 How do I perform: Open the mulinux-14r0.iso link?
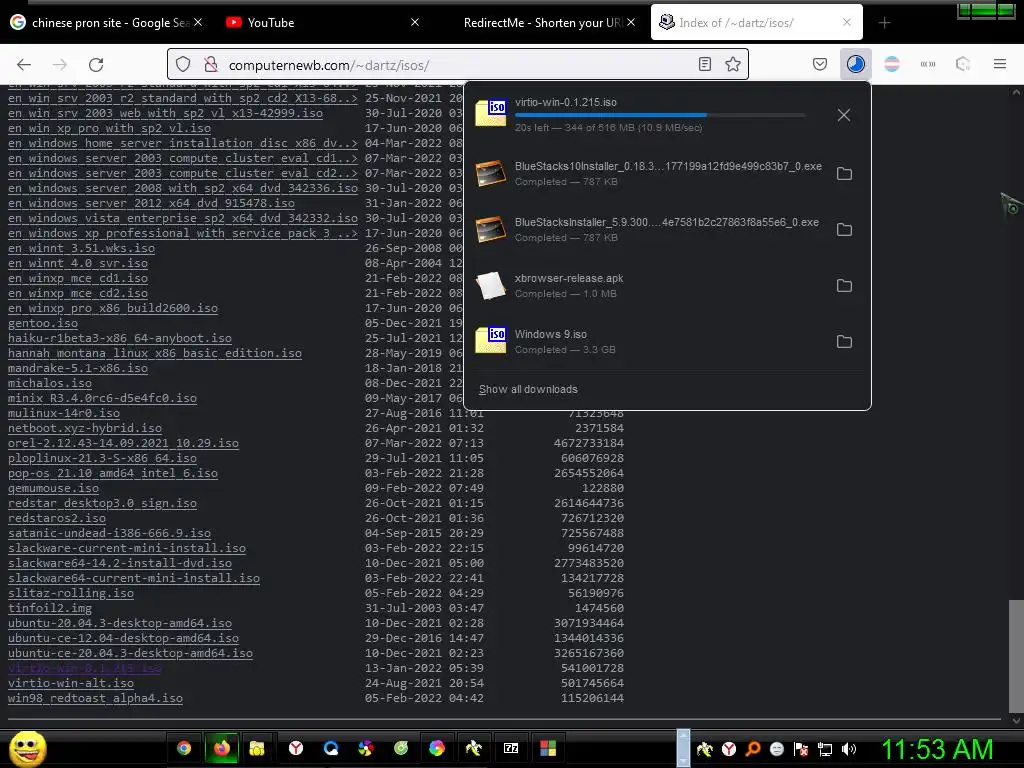[x=63, y=413]
